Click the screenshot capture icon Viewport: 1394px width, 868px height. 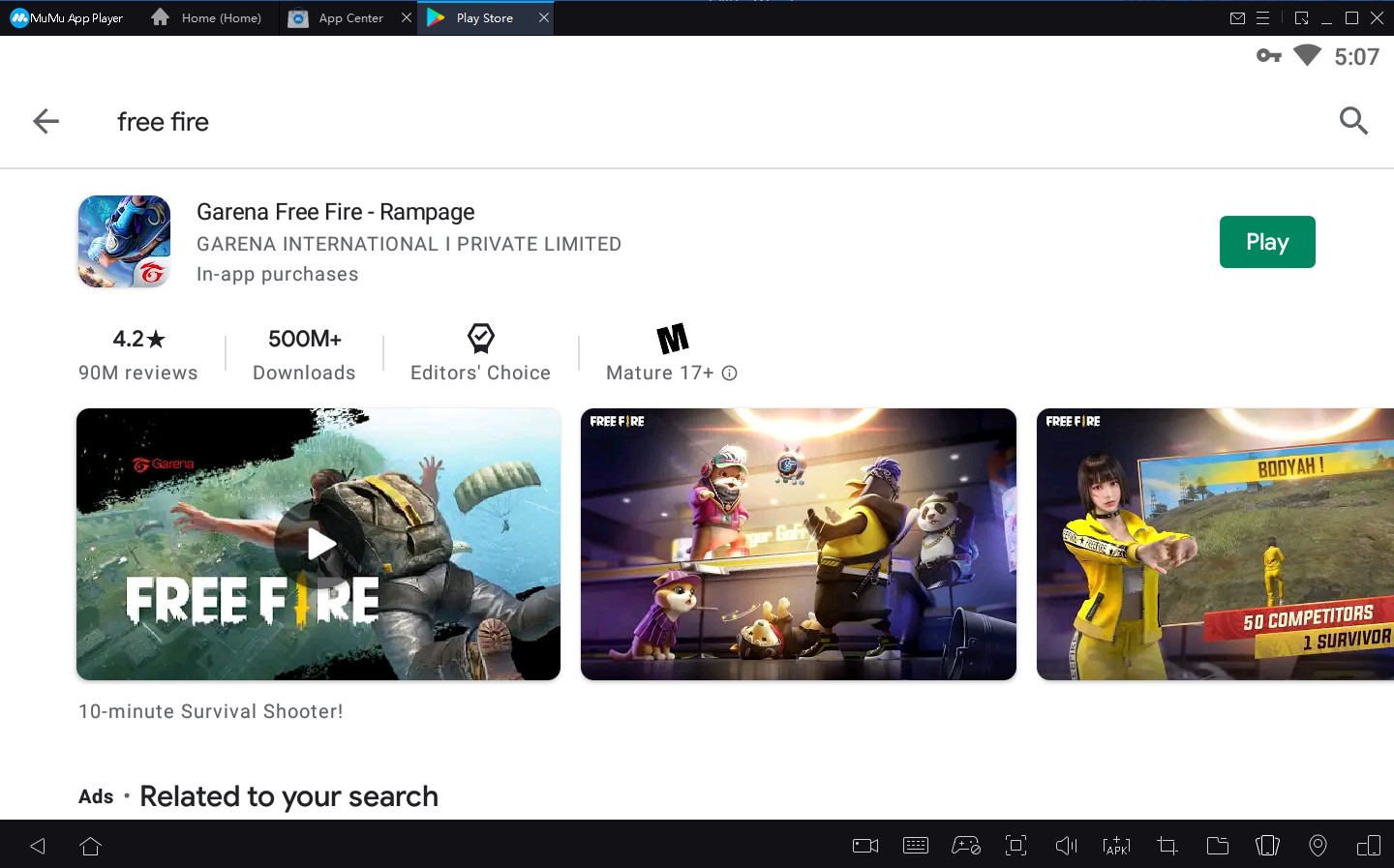coord(1015,846)
